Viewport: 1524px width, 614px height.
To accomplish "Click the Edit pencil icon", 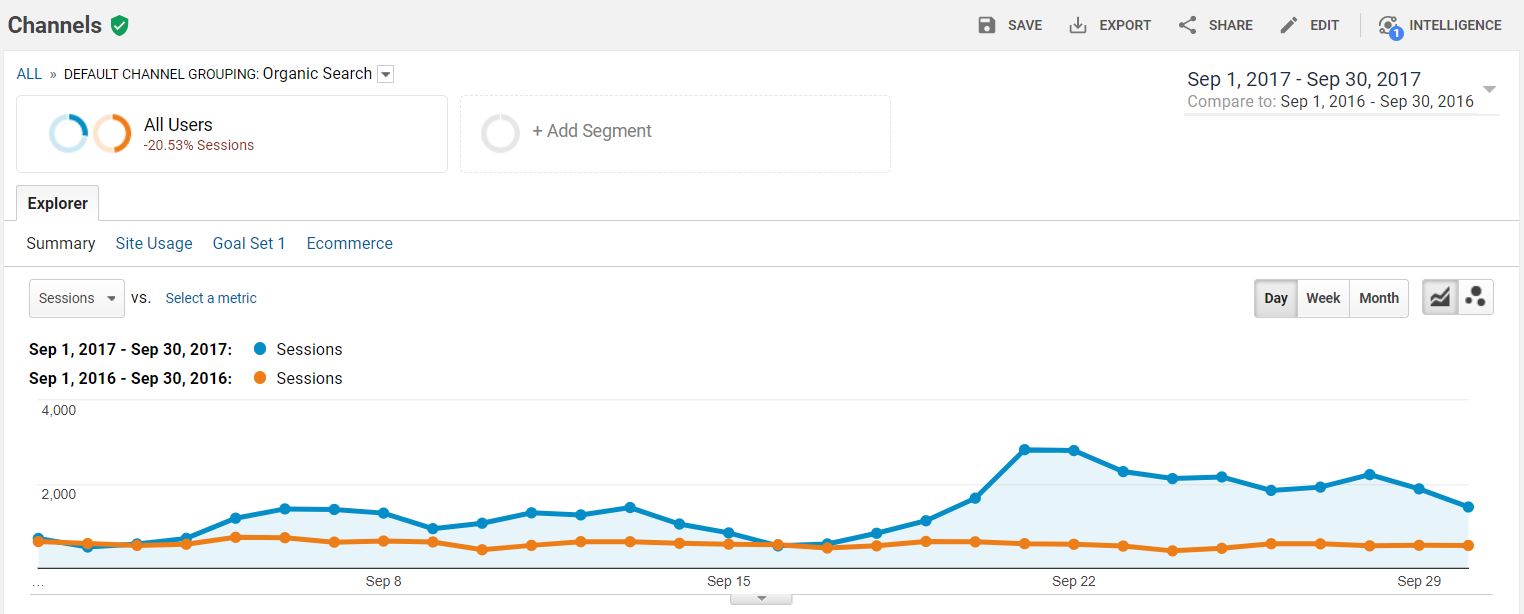I will click(1289, 25).
